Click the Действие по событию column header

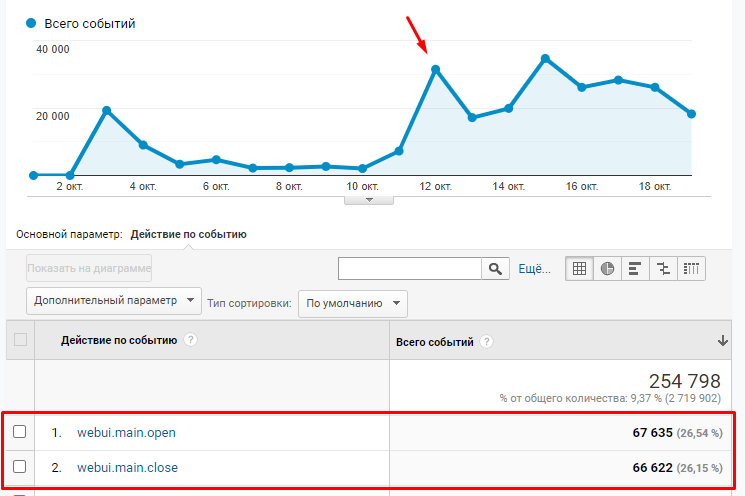[119, 340]
